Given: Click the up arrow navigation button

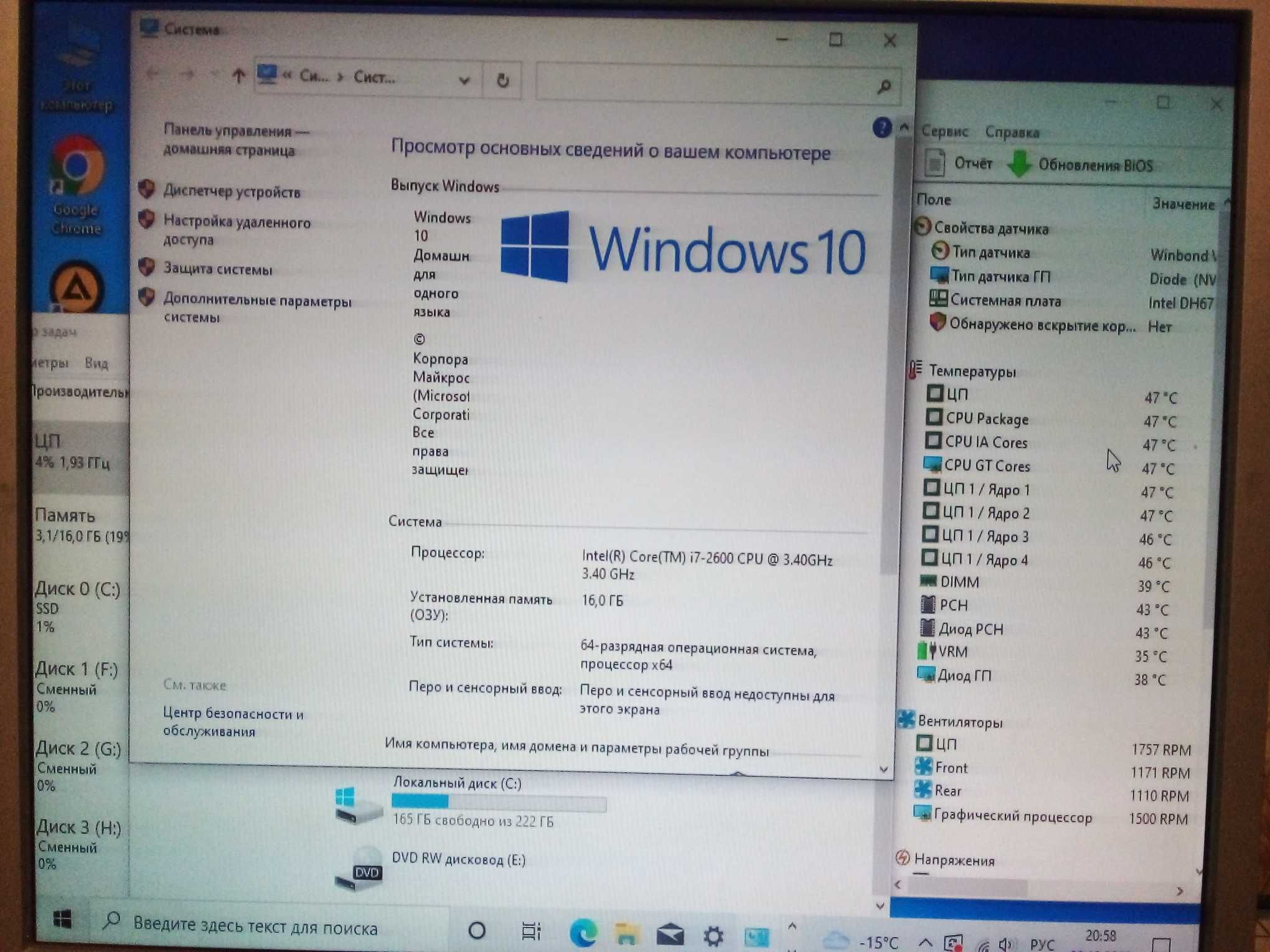Looking at the screenshot, I should click(238, 77).
